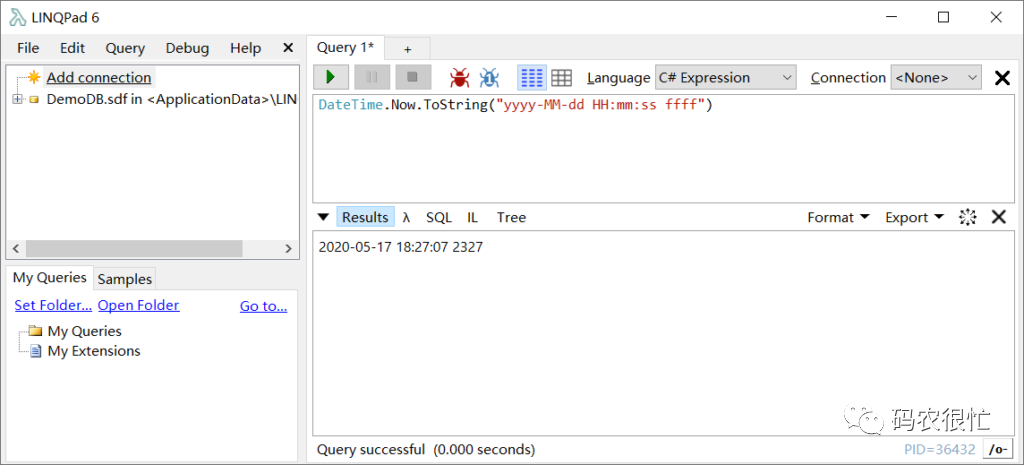This screenshot has width=1024, height=465.
Task: Open the File menu
Action: tap(28, 48)
